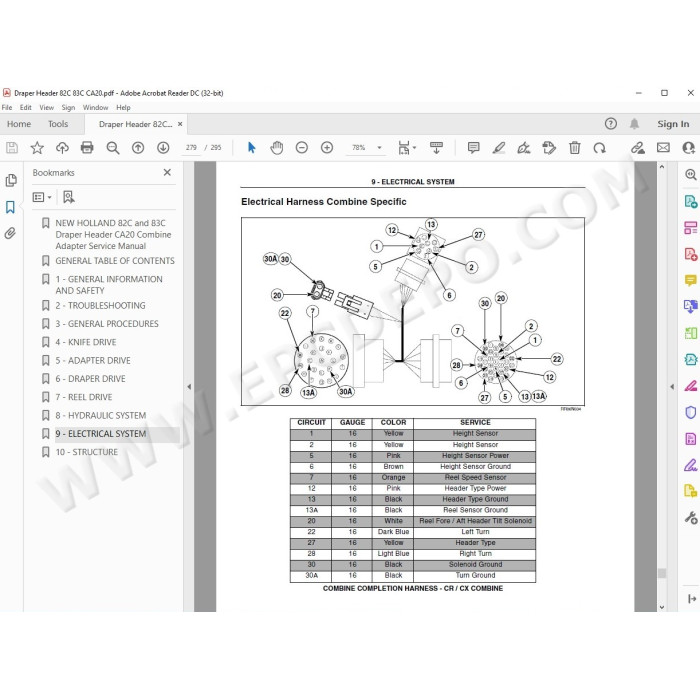
Task: Go to next page arrow
Action: coord(163,147)
